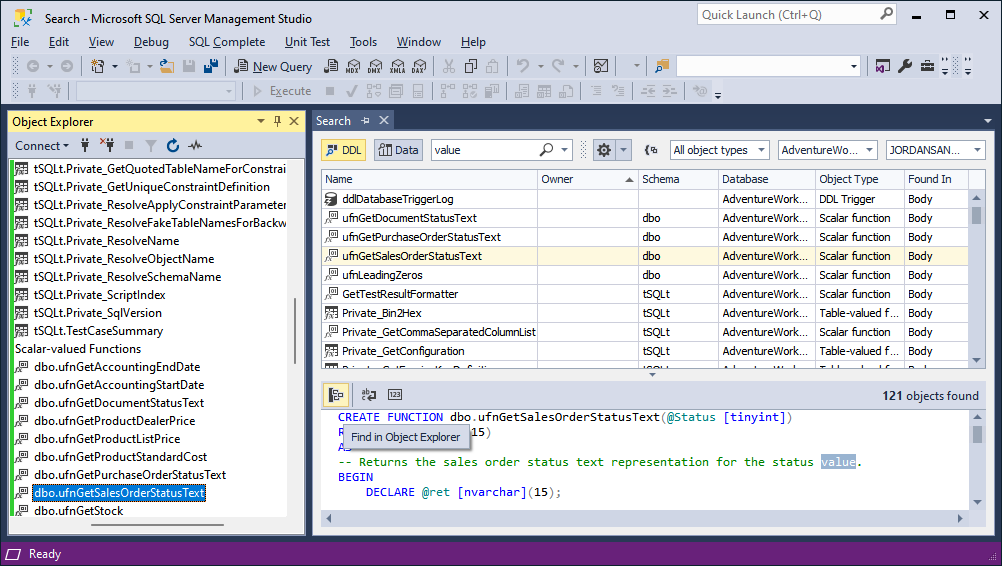Pin the Object Explorer panel
The image size is (1002, 566).
coord(277,121)
